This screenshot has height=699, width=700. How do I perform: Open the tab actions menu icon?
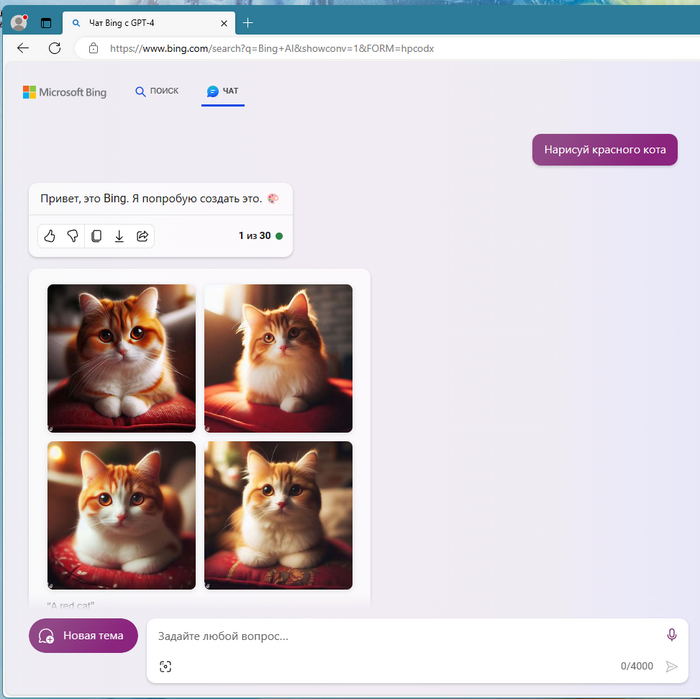tap(46, 23)
